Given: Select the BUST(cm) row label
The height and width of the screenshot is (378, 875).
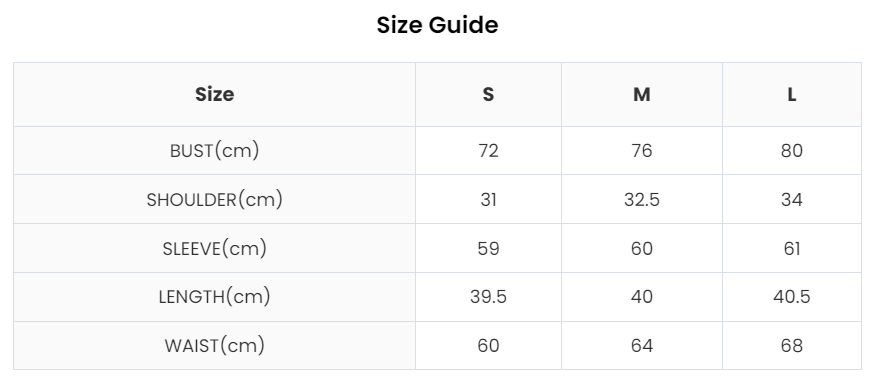Looking at the screenshot, I should coord(214,151).
